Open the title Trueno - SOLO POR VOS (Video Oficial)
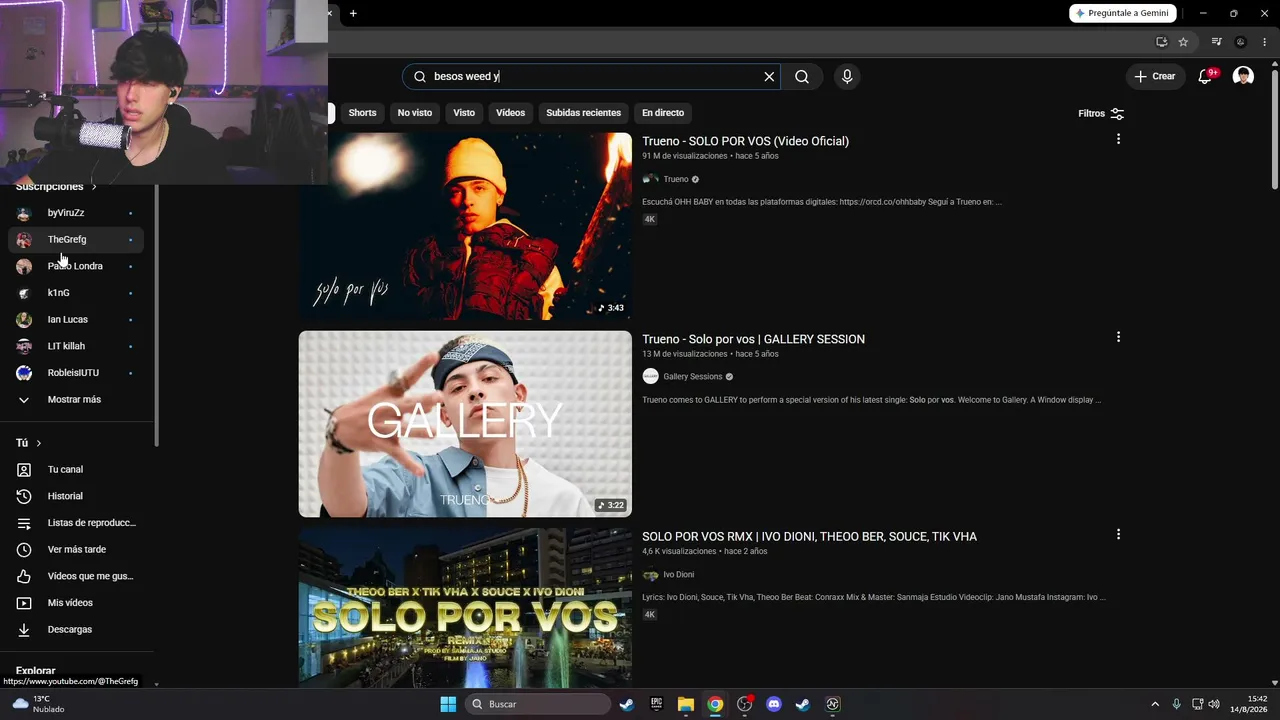Viewport: 1280px width, 720px height. pyautogui.click(x=745, y=141)
